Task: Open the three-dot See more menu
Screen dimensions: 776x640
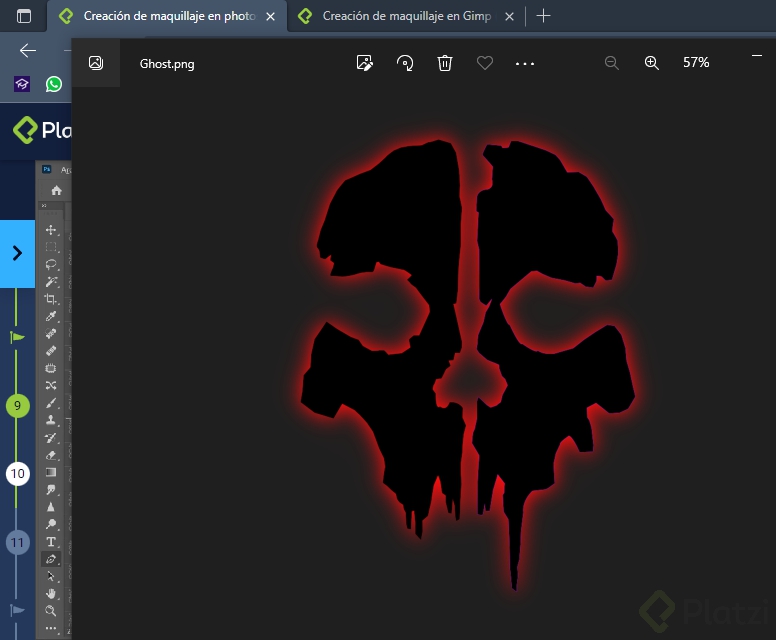Action: click(x=525, y=63)
